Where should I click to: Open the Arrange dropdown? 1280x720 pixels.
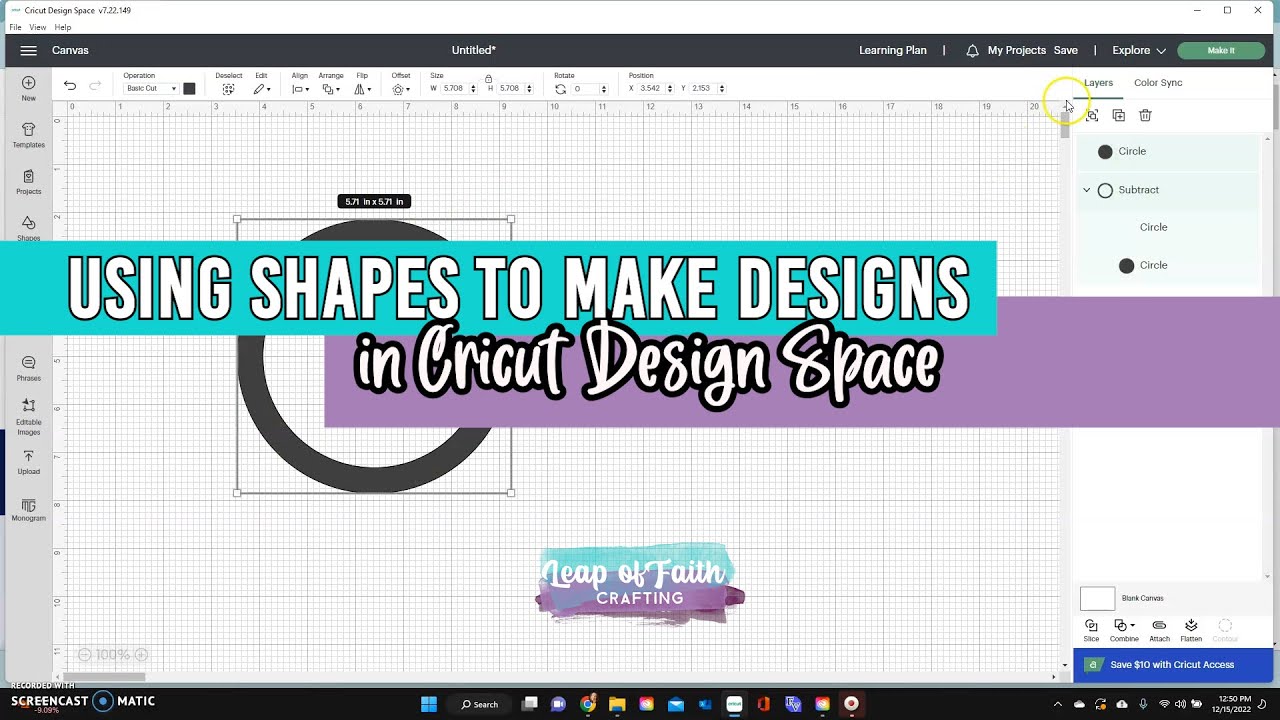330,89
